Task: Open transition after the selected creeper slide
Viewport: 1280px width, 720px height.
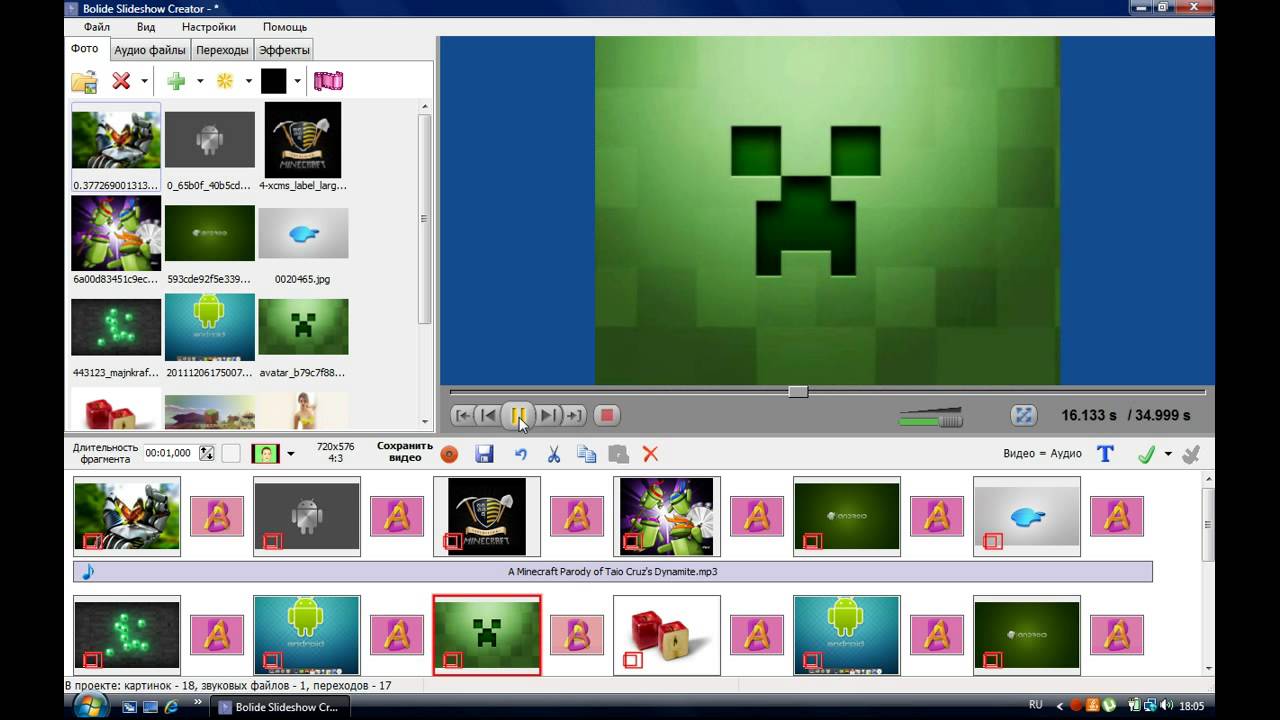Action: click(577, 635)
